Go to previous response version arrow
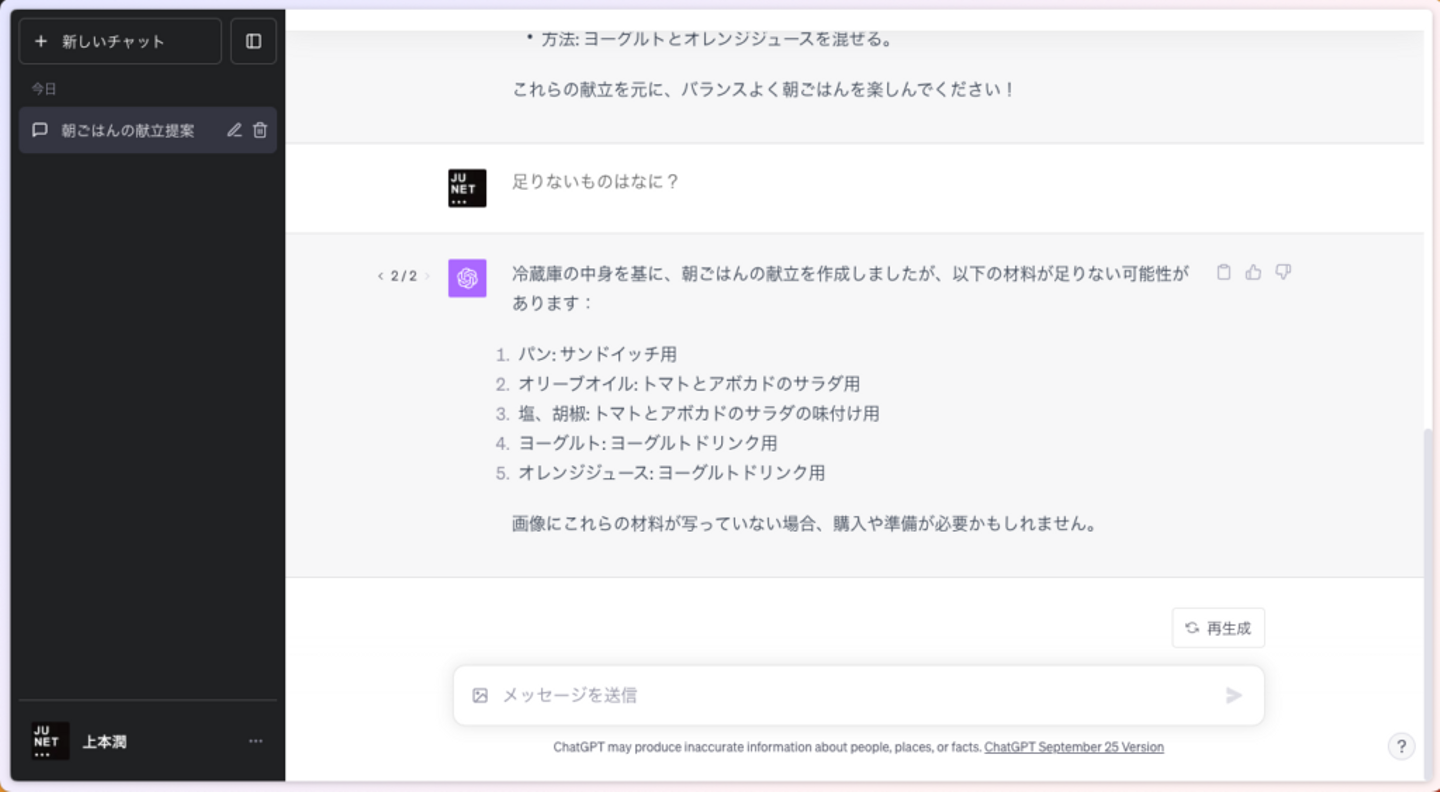 (380, 276)
